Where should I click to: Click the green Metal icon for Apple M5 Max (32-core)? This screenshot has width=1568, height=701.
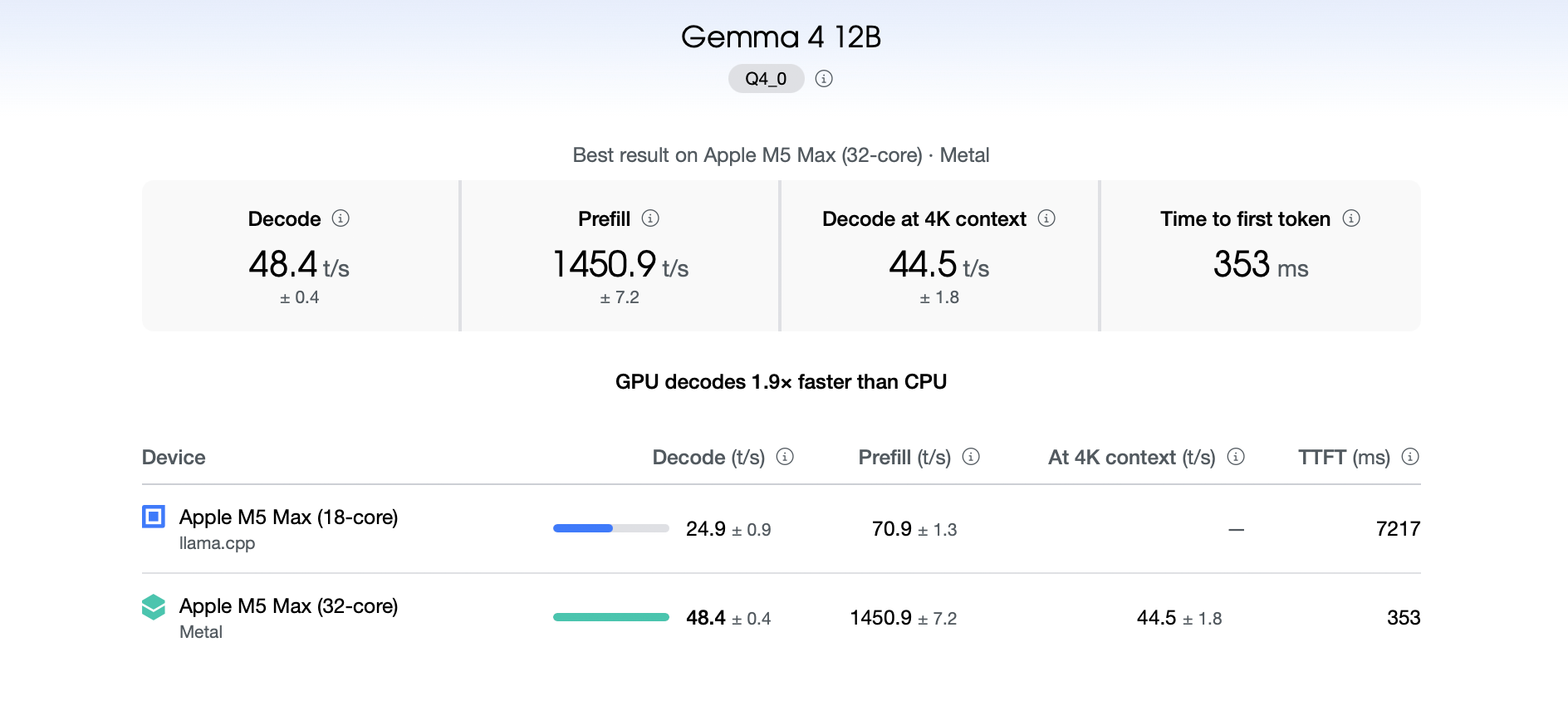click(154, 607)
